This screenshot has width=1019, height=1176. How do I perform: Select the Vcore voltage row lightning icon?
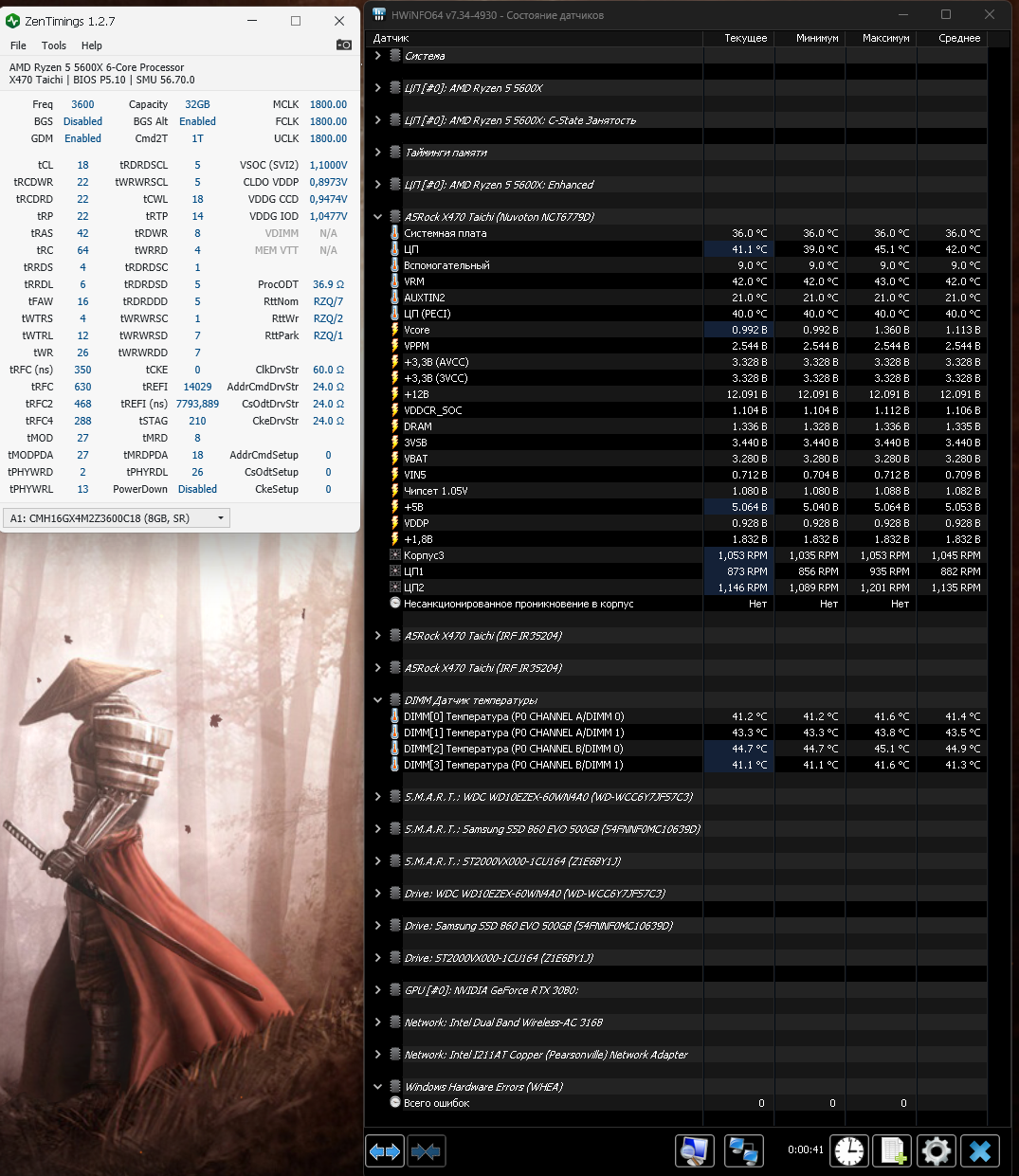395,330
